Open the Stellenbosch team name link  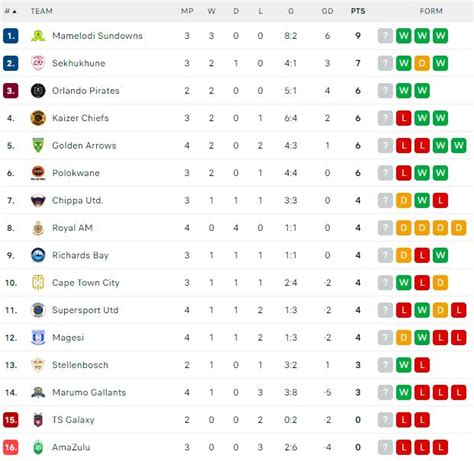coord(80,365)
